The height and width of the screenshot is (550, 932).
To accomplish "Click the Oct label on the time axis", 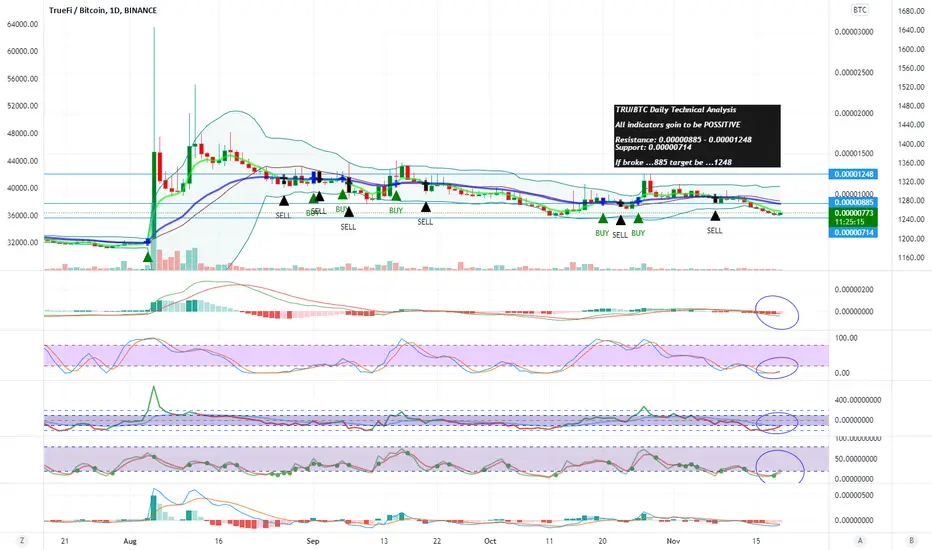I will pyautogui.click(x=490, y=541).
